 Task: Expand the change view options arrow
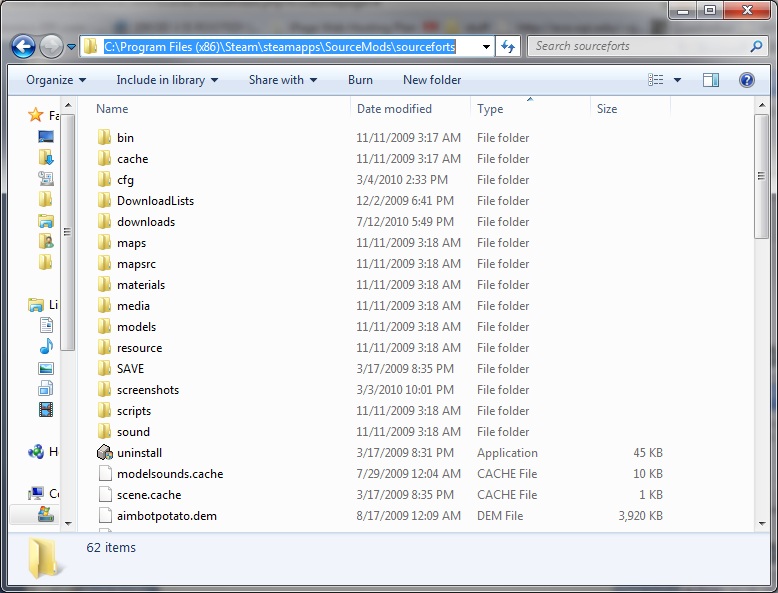tap(677, 80)
